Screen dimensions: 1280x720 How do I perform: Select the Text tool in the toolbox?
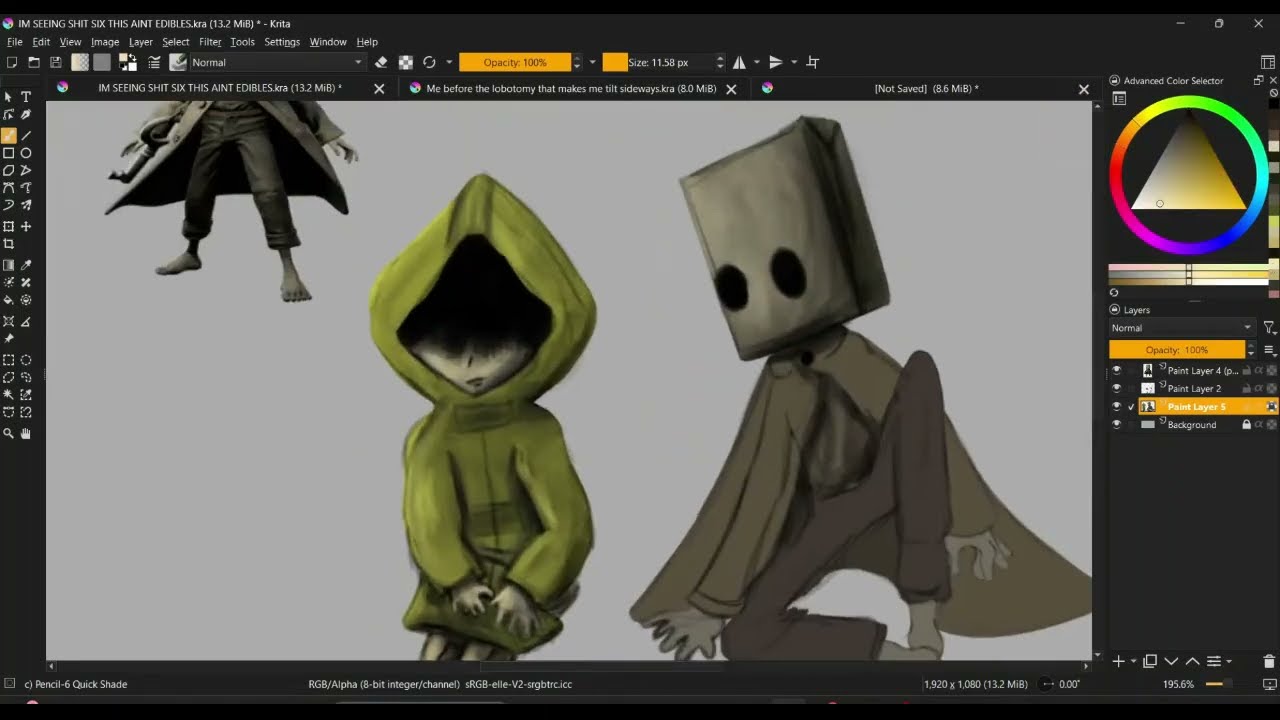click(26, 97)
